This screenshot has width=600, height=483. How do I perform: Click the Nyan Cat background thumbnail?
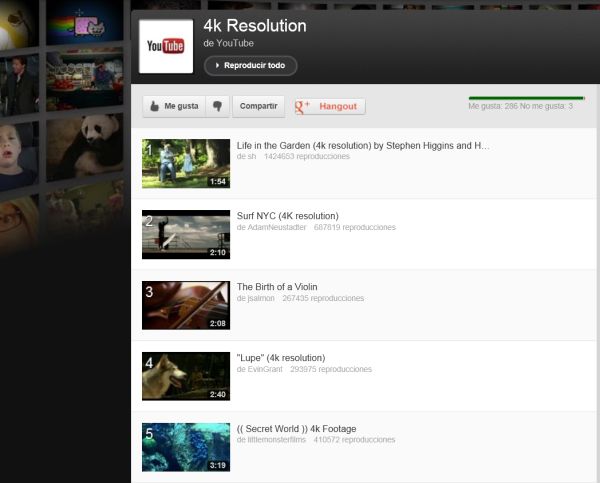(x=85, y=22)
